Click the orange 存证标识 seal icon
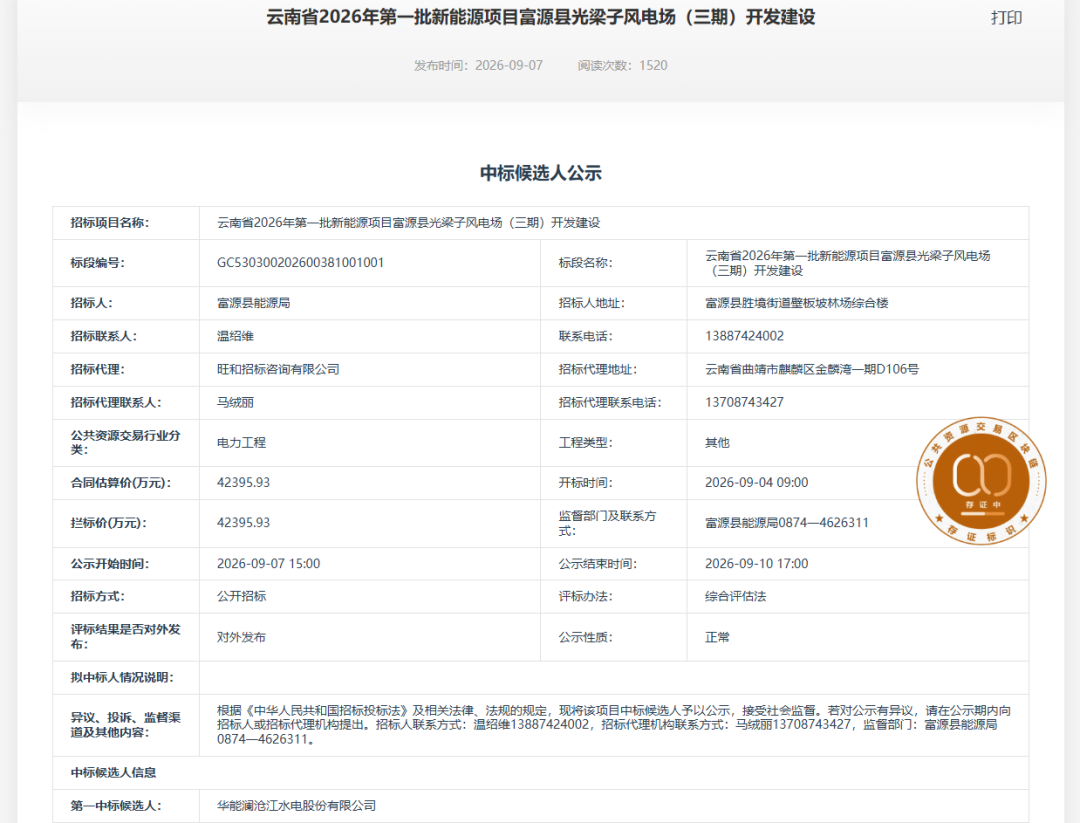Viewport: 1080px width, 823px height. point(981,480)
